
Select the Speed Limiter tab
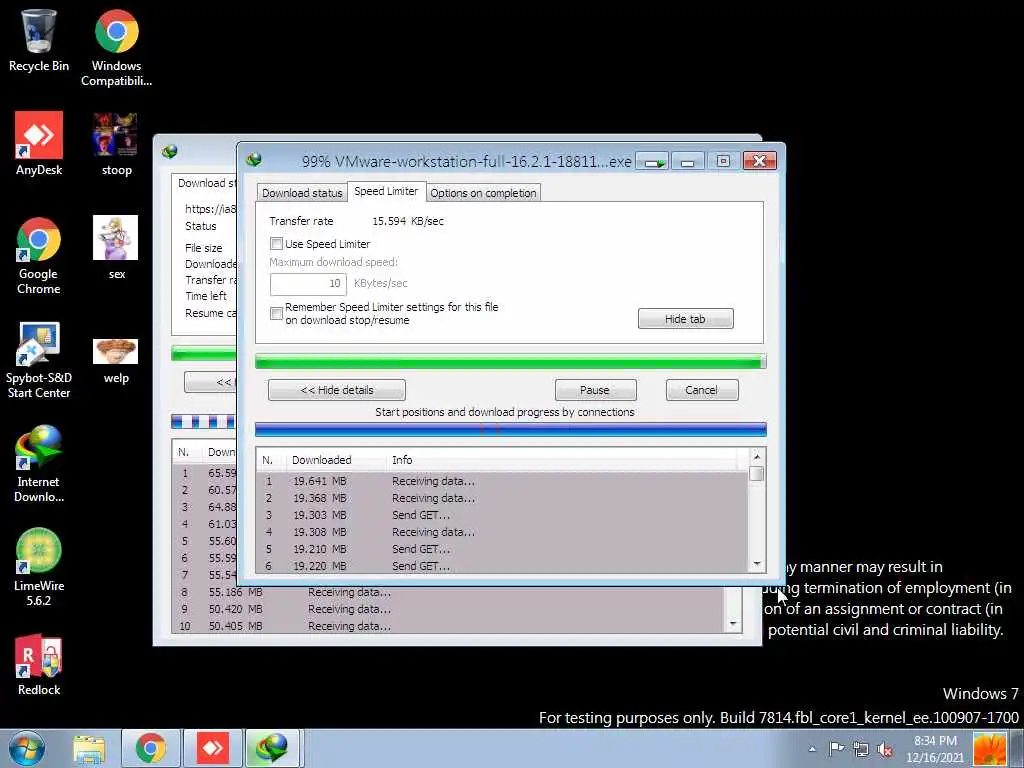tap(386, 191)
